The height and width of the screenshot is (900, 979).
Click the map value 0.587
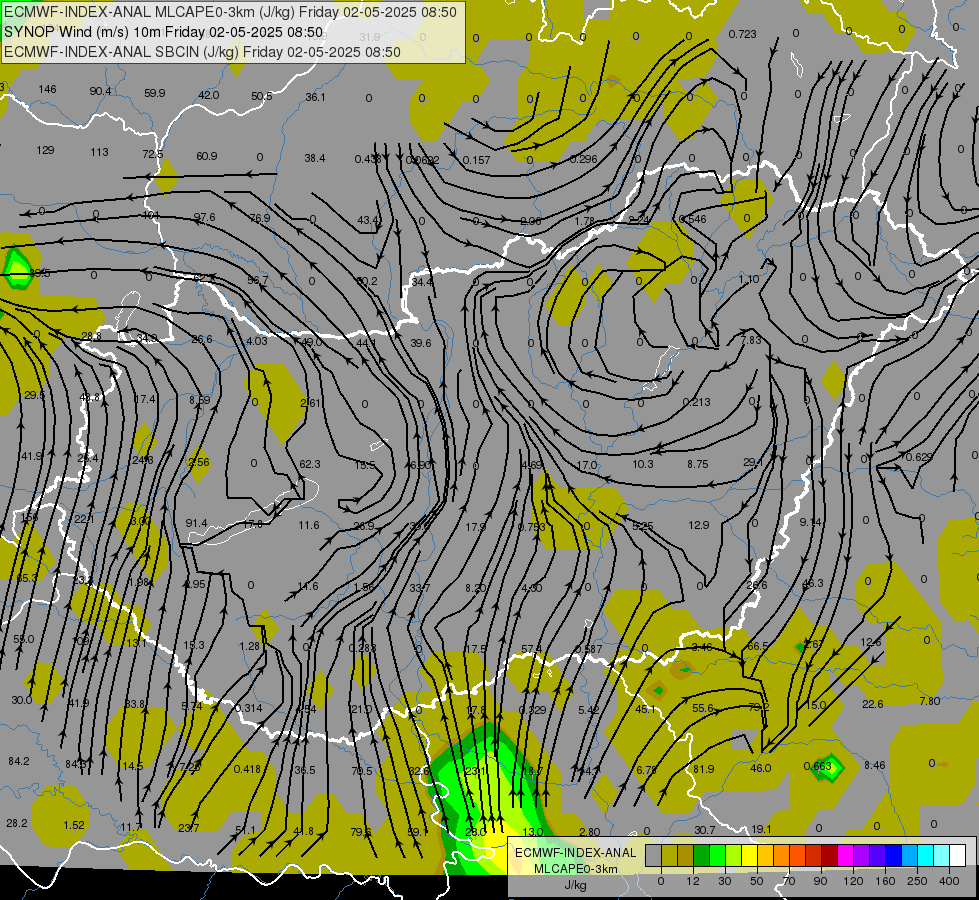(588, 649)
